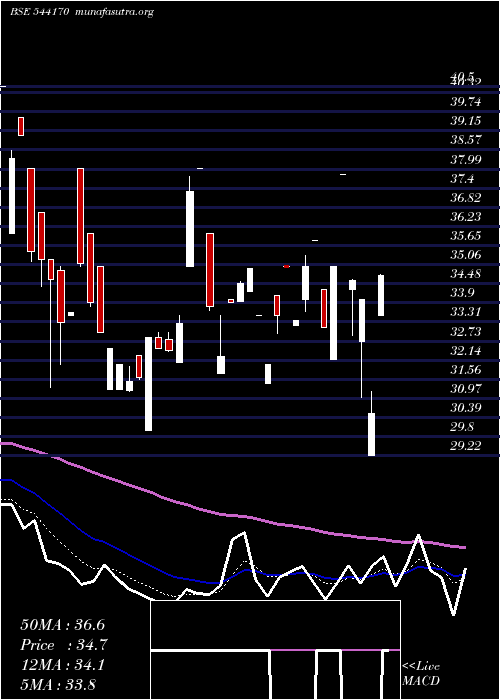Click the 35.65 price axis label
This screenshot has height=700, width=500.
(x=466, y=236)
